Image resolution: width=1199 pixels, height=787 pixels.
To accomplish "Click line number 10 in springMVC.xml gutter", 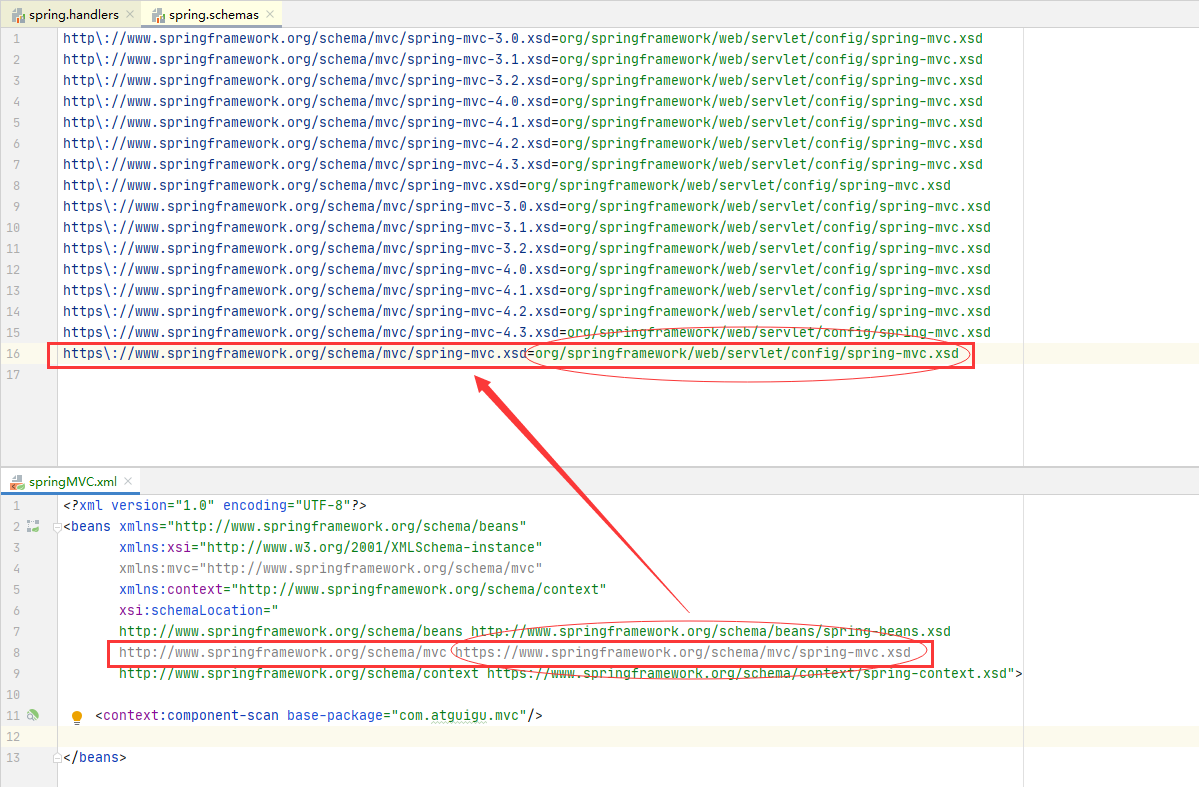I will [13, 694].
